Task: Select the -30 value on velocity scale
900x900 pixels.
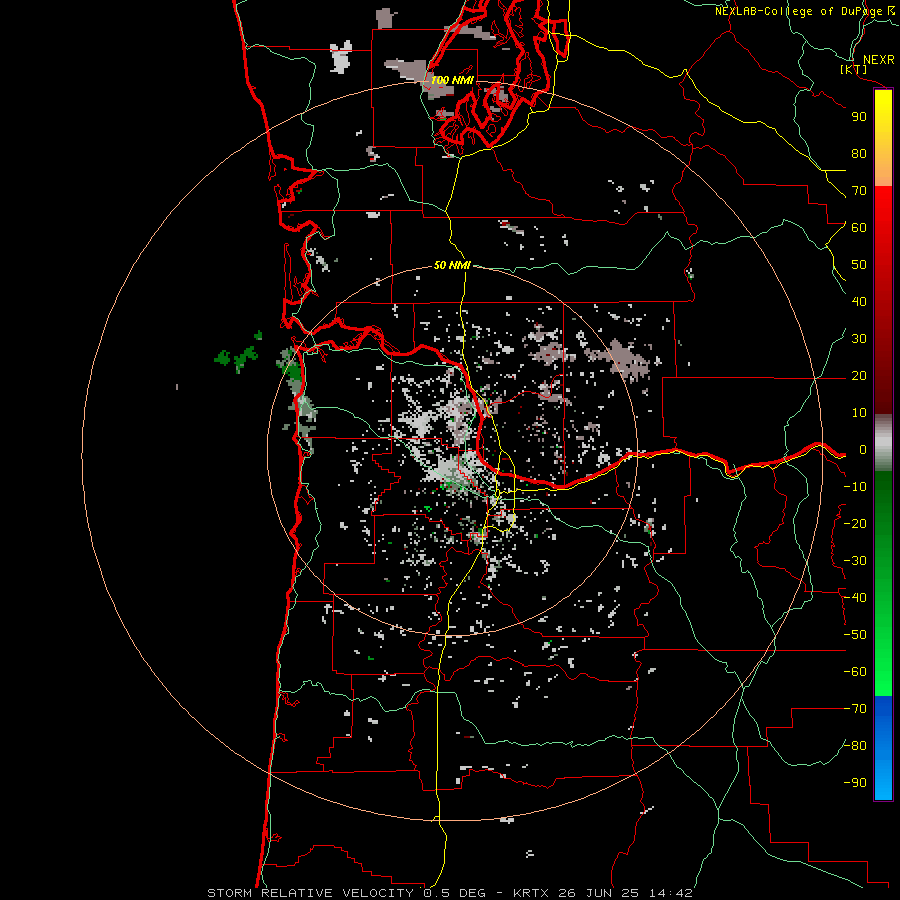Action: point(855,561)
